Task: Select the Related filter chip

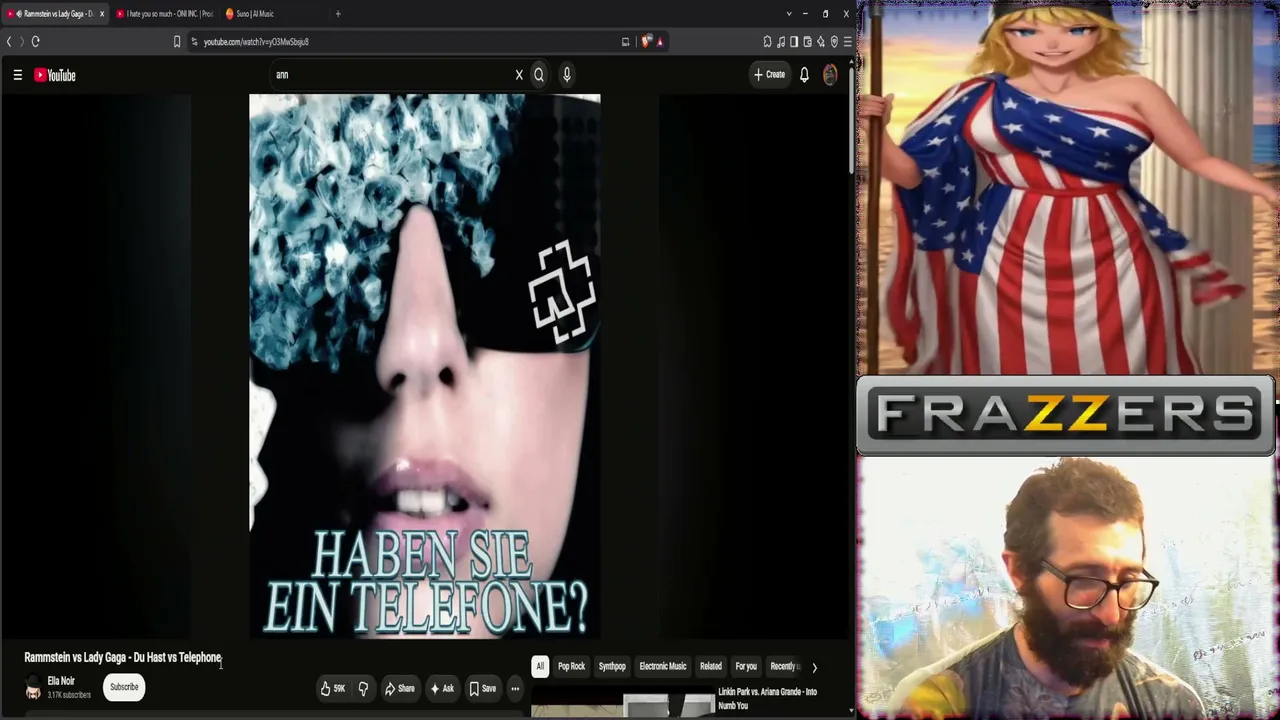Action: pos(711,666)
